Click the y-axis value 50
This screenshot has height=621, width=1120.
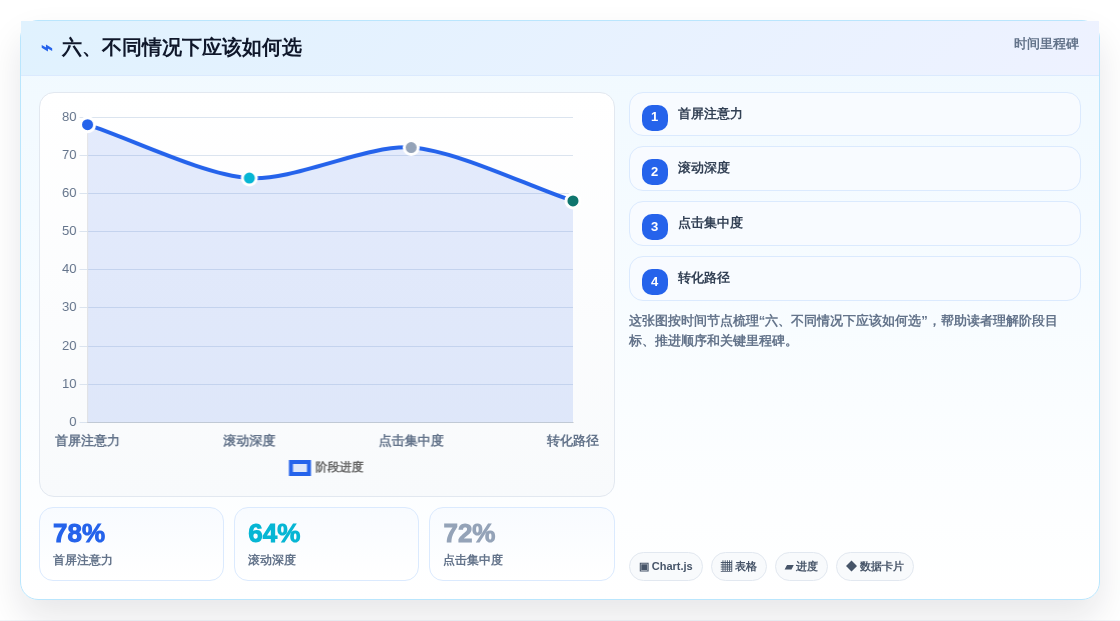click(x=69, y=231)
